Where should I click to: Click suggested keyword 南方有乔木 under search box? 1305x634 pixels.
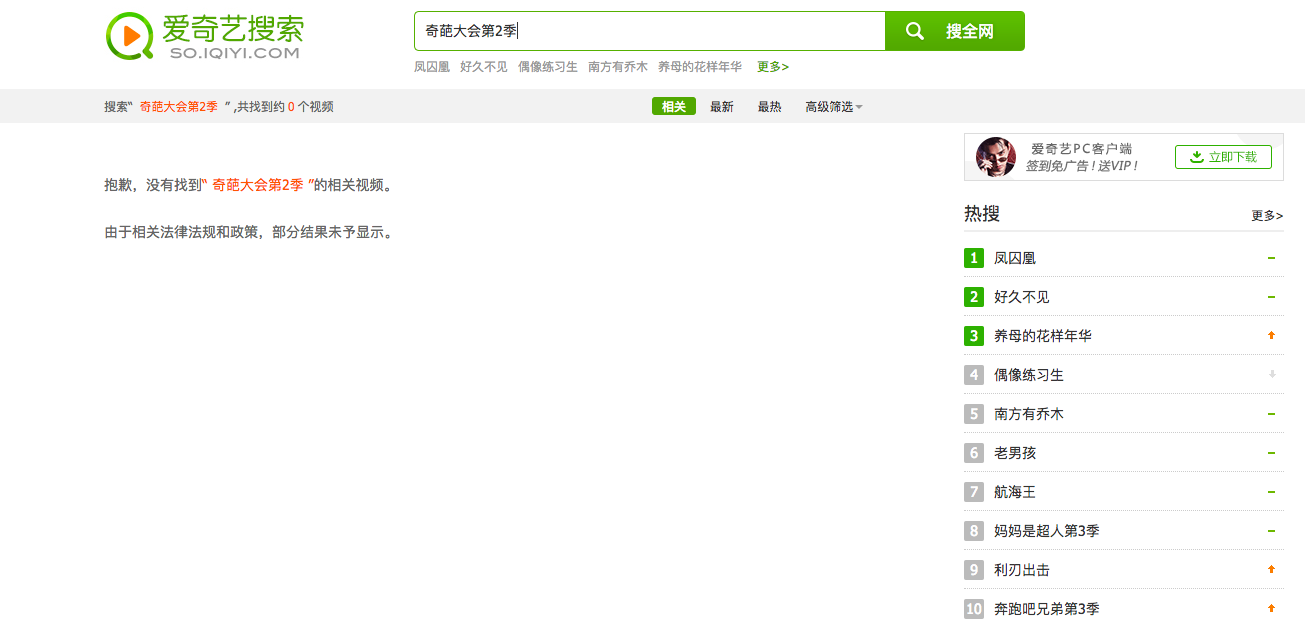click(617, 67)
